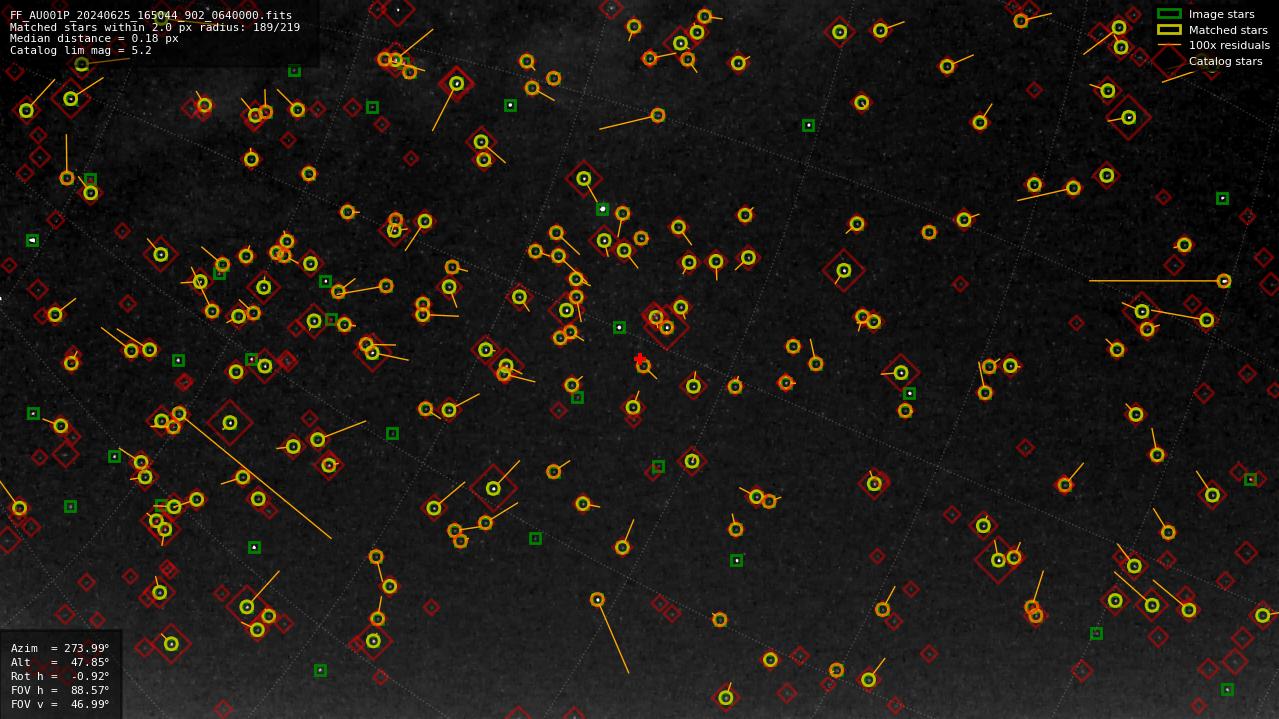
Task: Click the red cross center marker
Action: (640, 359)
